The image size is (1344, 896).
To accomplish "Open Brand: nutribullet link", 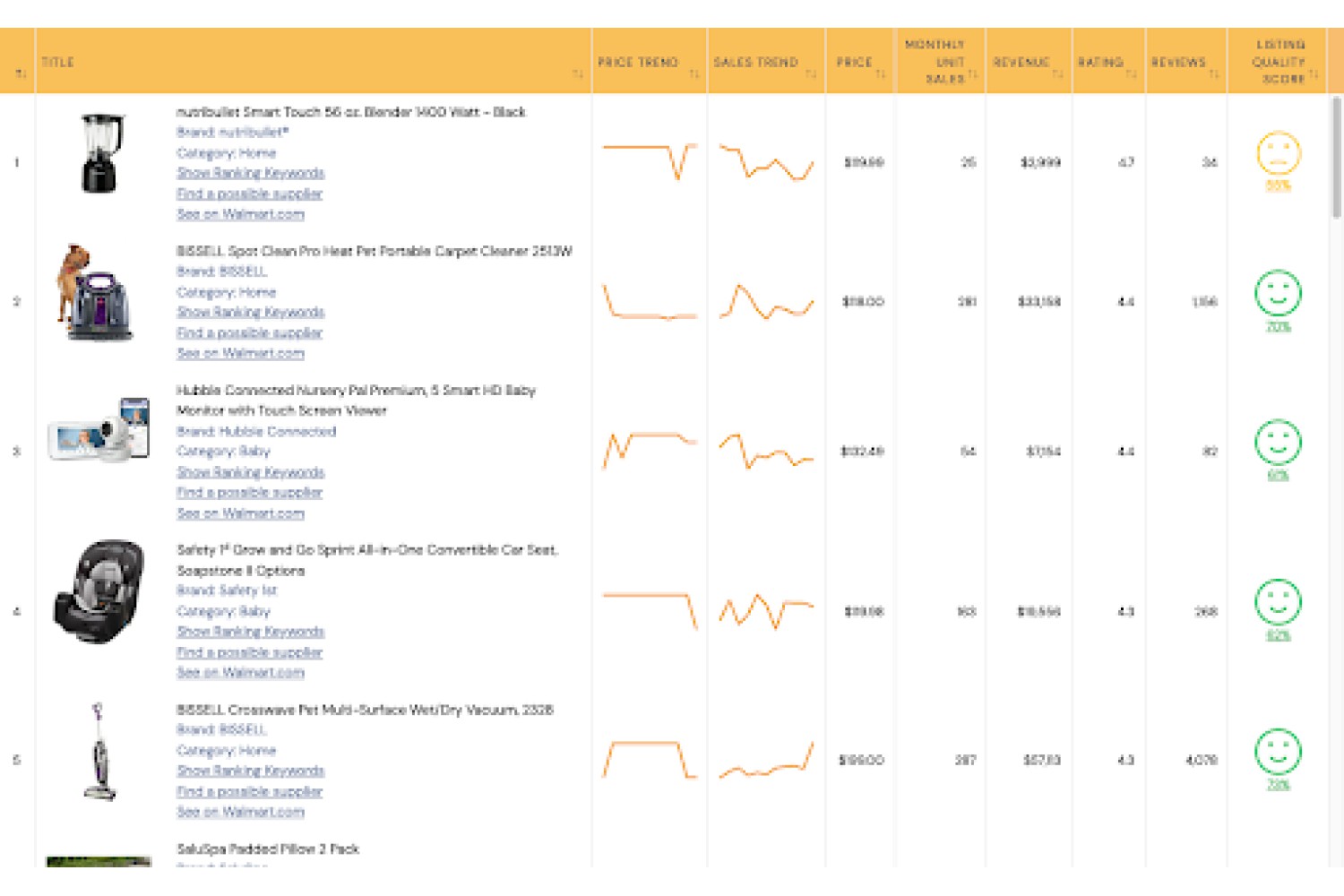I will (233, 132).
